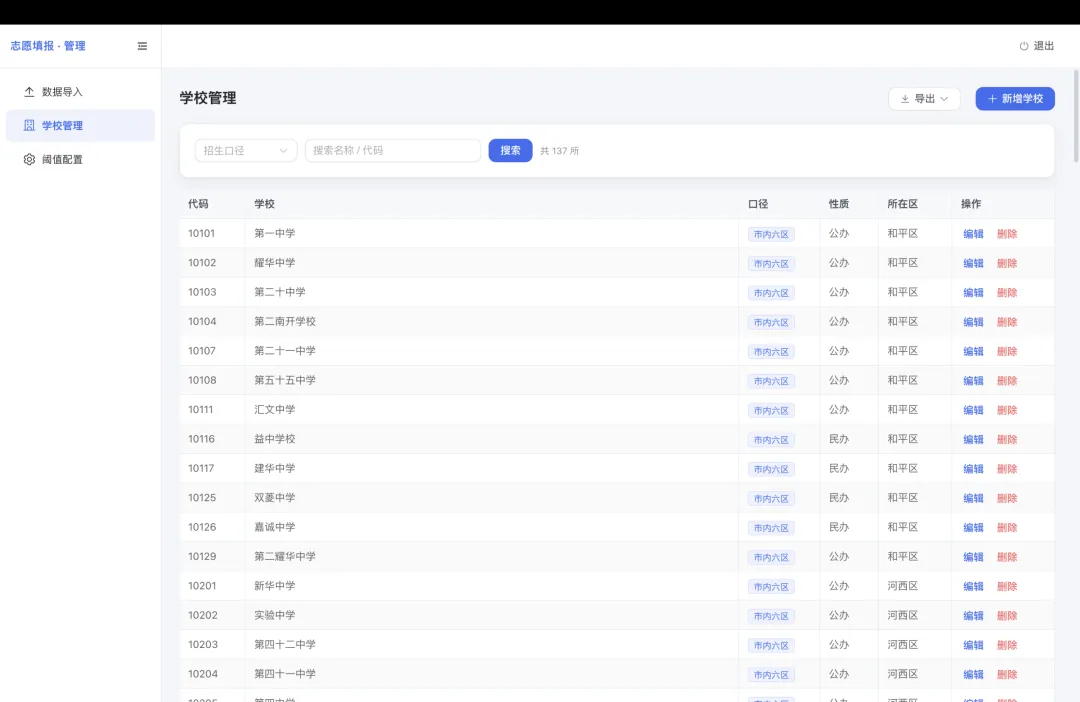Image resolution: width=1080 pixels, height=702 pixels.
Task: Edit the 新华中学 row
Action: coord(973,586)
